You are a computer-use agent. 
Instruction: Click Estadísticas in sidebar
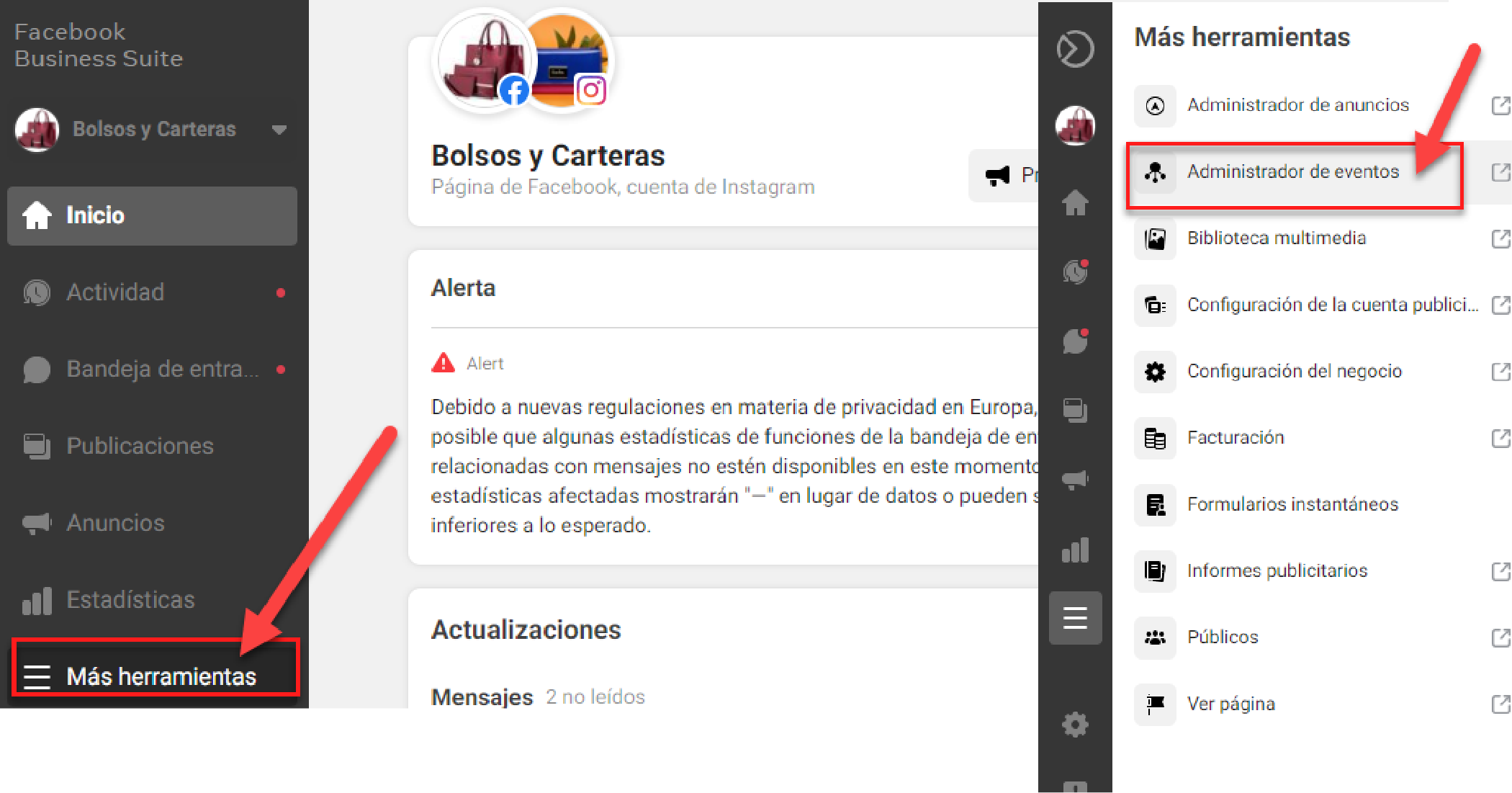[130, 600]
